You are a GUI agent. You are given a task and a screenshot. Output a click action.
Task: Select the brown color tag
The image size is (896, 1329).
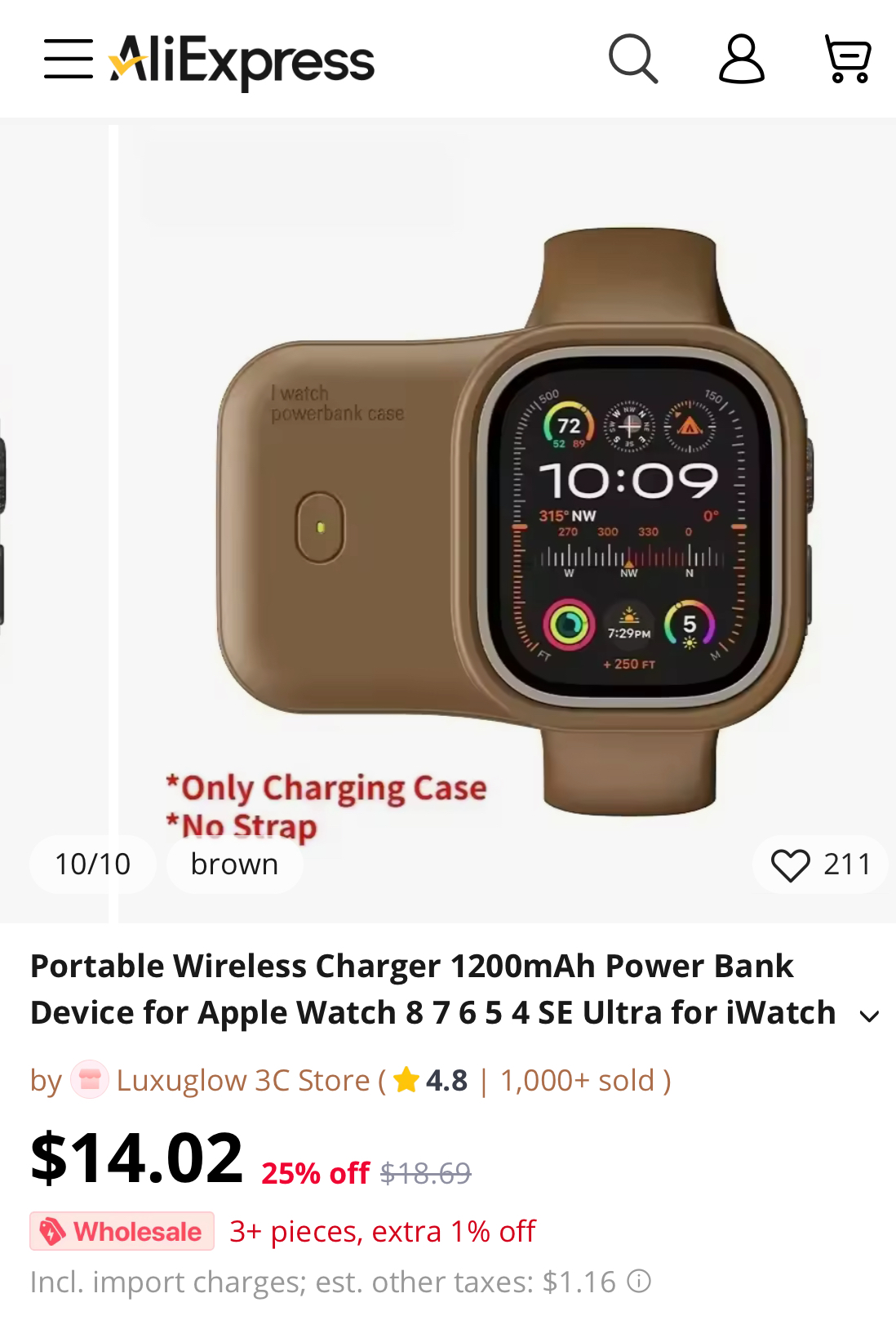pos(235,865)
